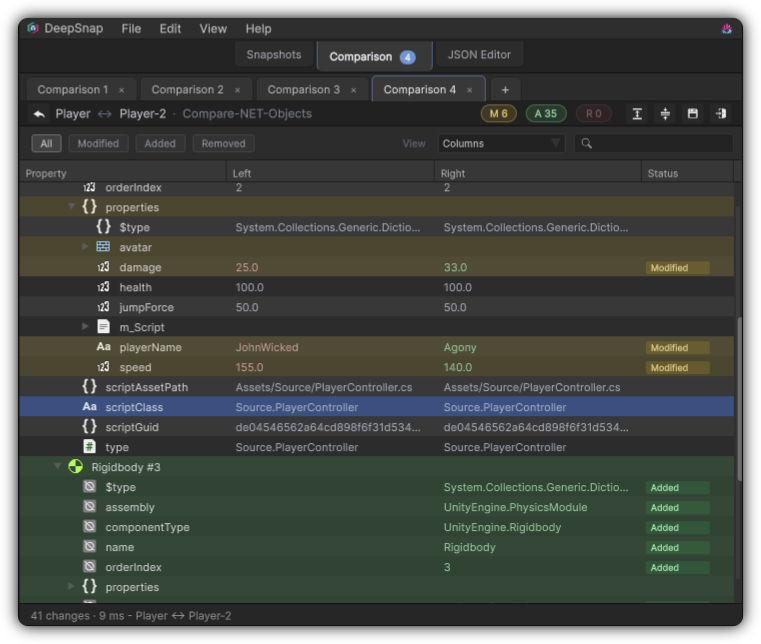Click the number icon beside health

(x=103, y=287)
